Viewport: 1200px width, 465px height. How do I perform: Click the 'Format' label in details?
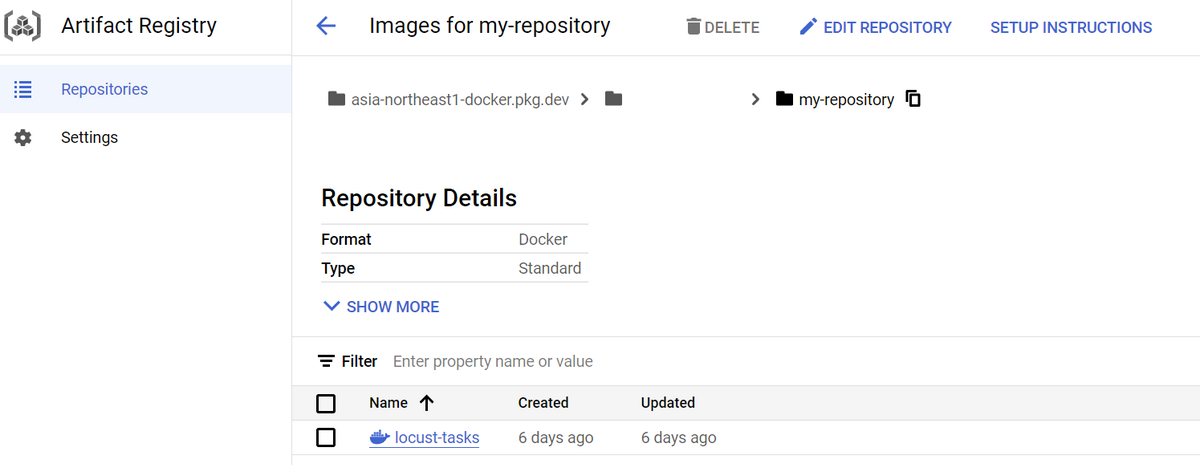point(346,239)
